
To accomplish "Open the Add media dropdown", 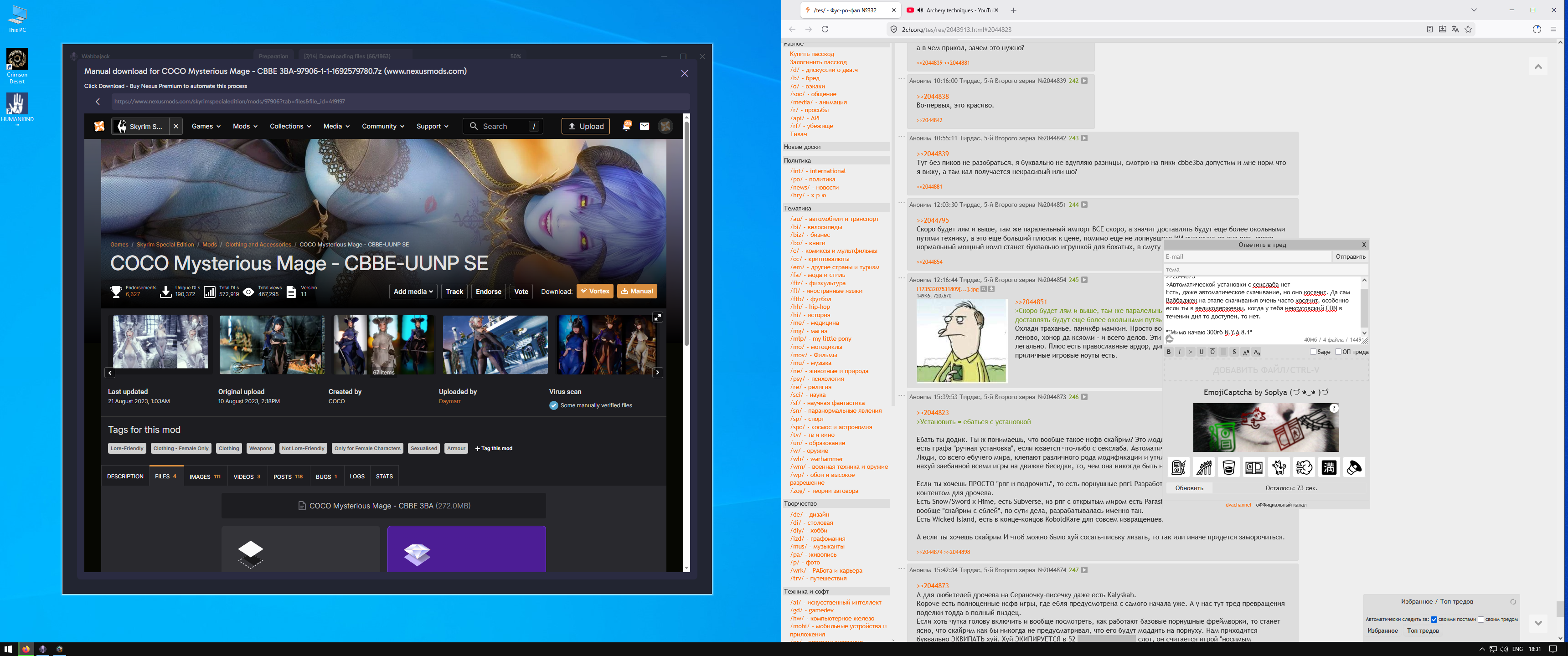I will point(413,292).
